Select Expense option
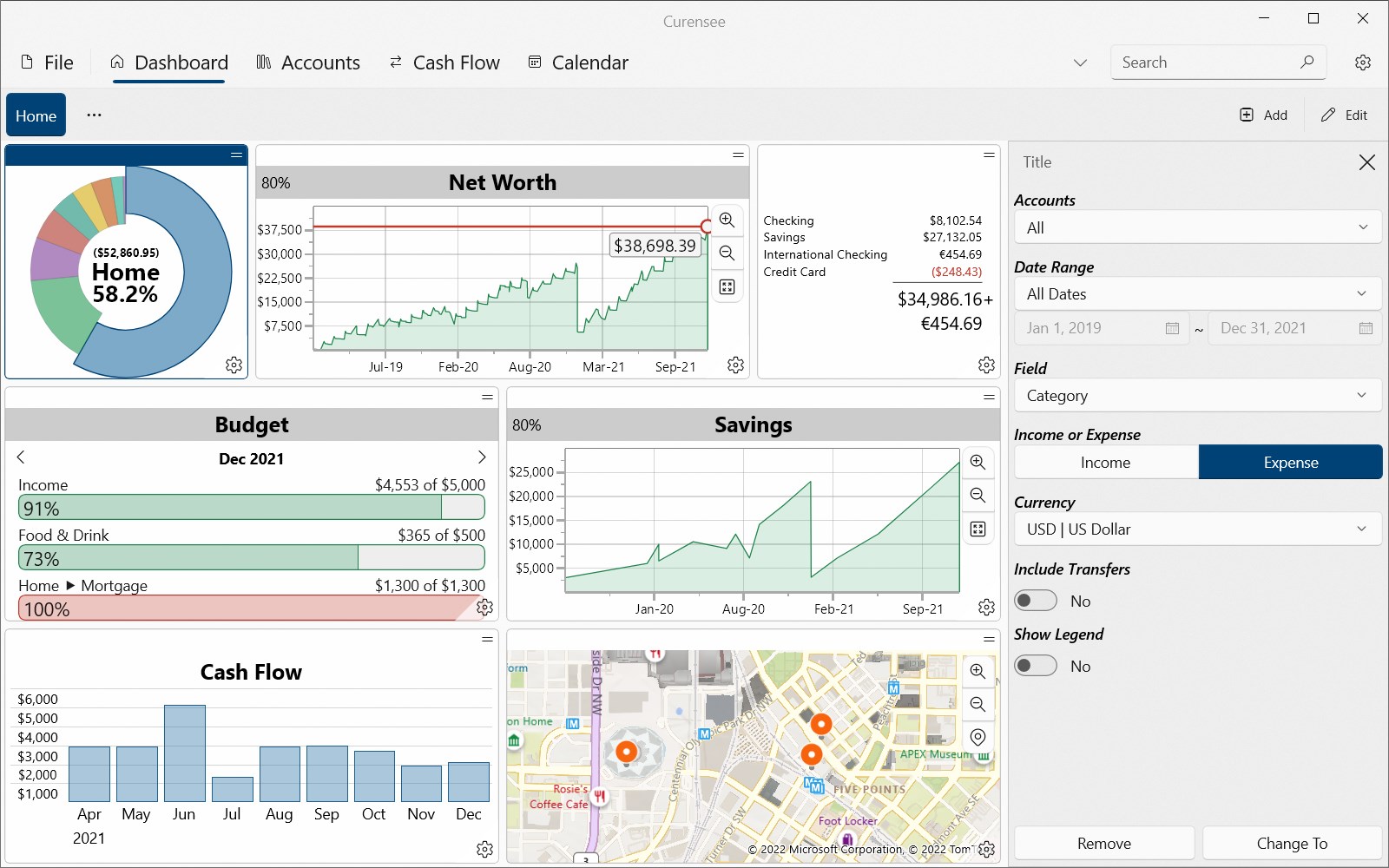The width and height of the screenshot is (1389, 868). 1291,463
